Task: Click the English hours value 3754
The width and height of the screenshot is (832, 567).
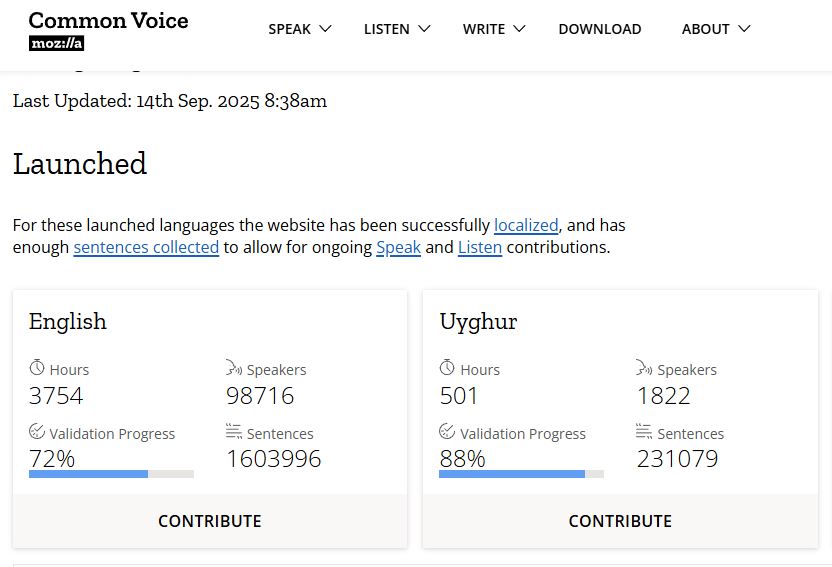Action: click(x=56, y=396)
